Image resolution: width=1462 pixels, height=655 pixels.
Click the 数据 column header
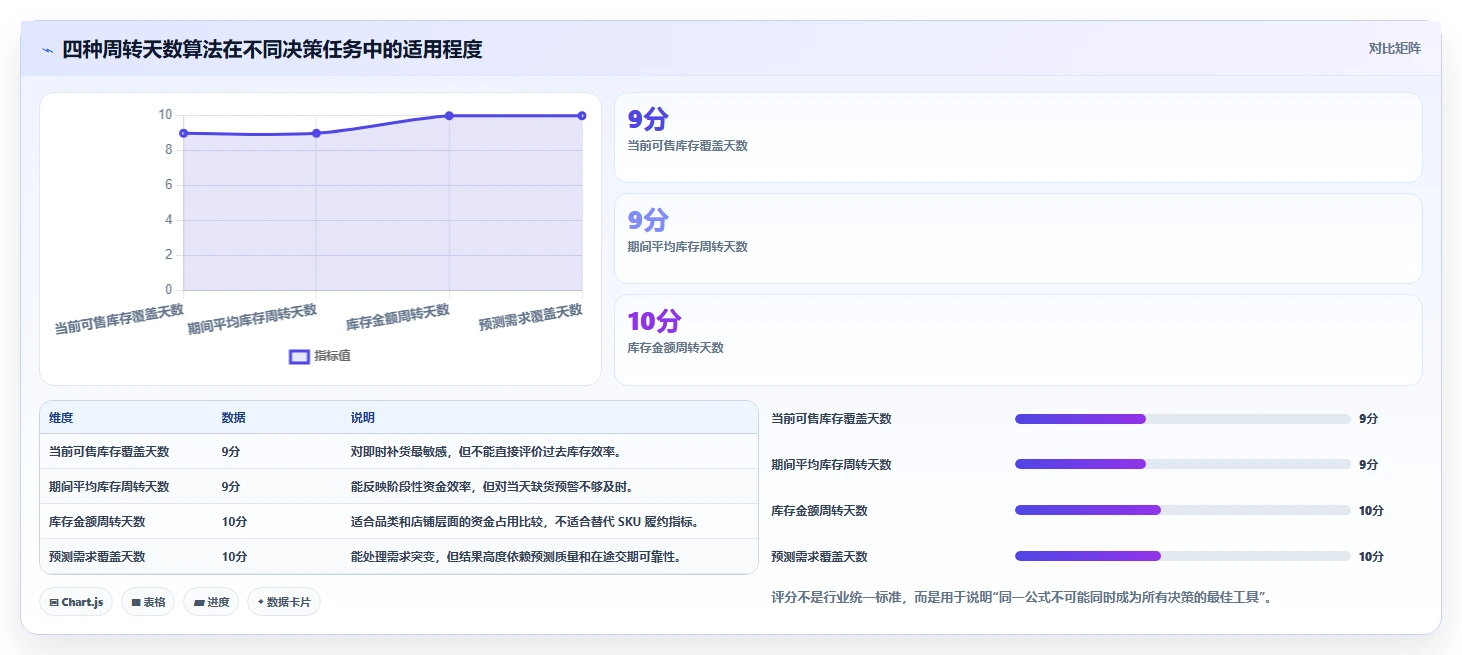pyautogui.click(x=234, y=418)
